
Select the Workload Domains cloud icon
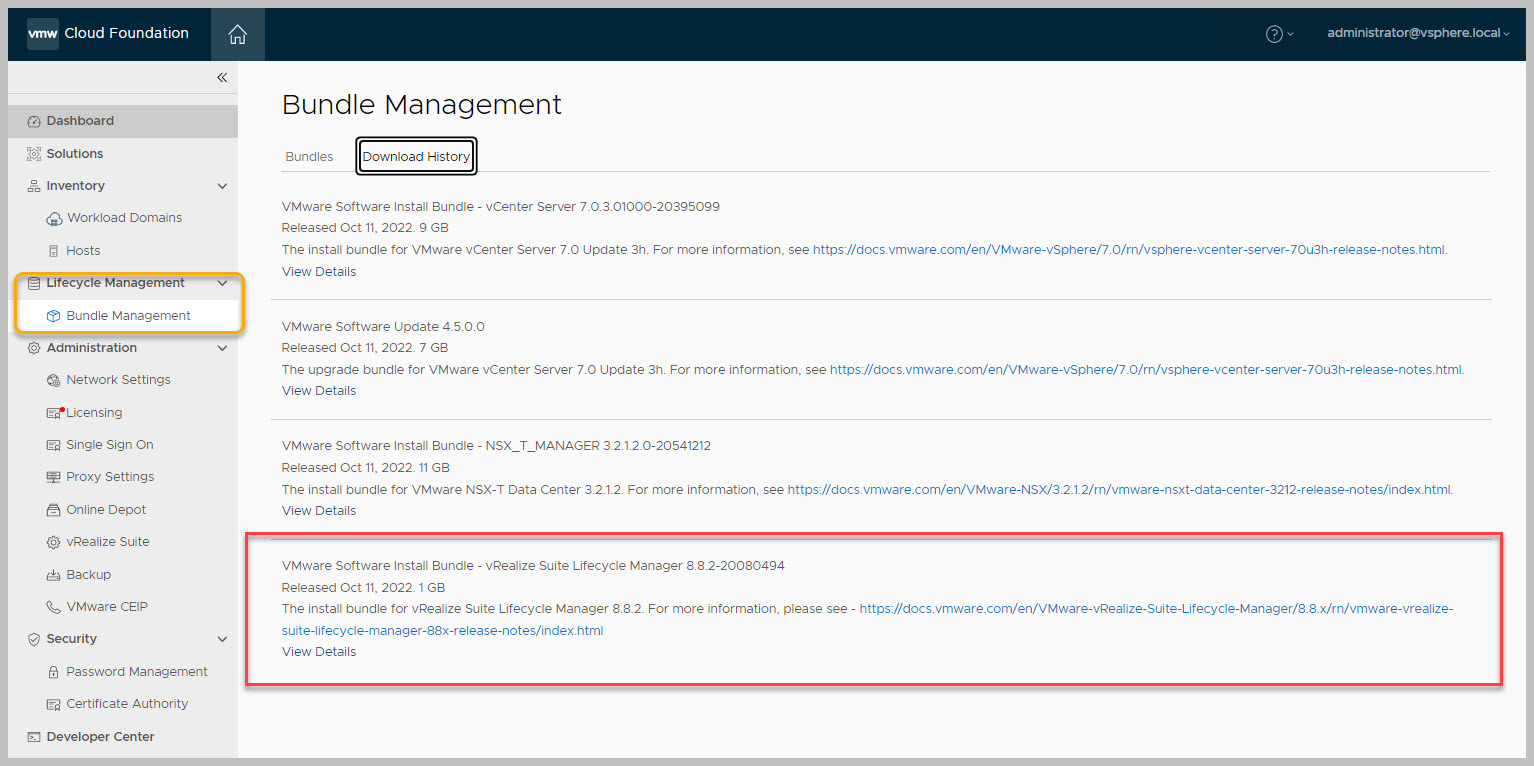coord(54,218)
